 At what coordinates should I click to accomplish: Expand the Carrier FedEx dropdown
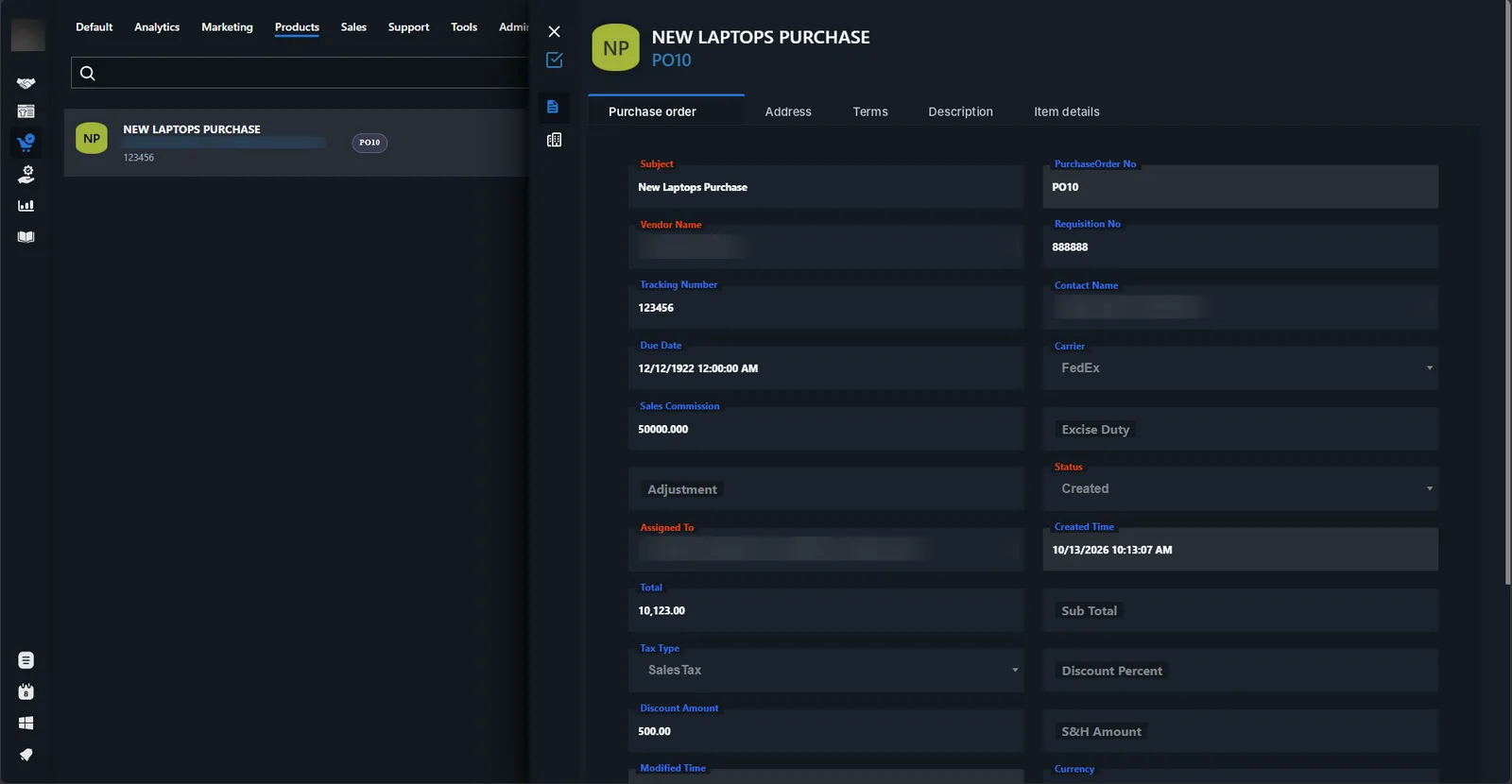pos(1240,368)
